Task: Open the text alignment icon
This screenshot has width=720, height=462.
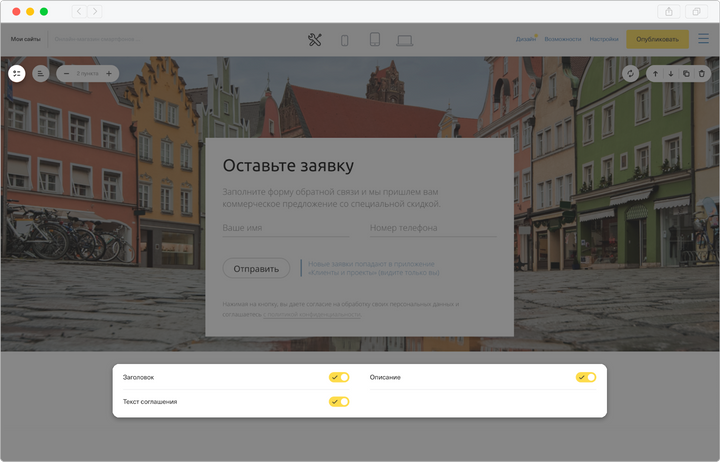Action: (40, 73)
